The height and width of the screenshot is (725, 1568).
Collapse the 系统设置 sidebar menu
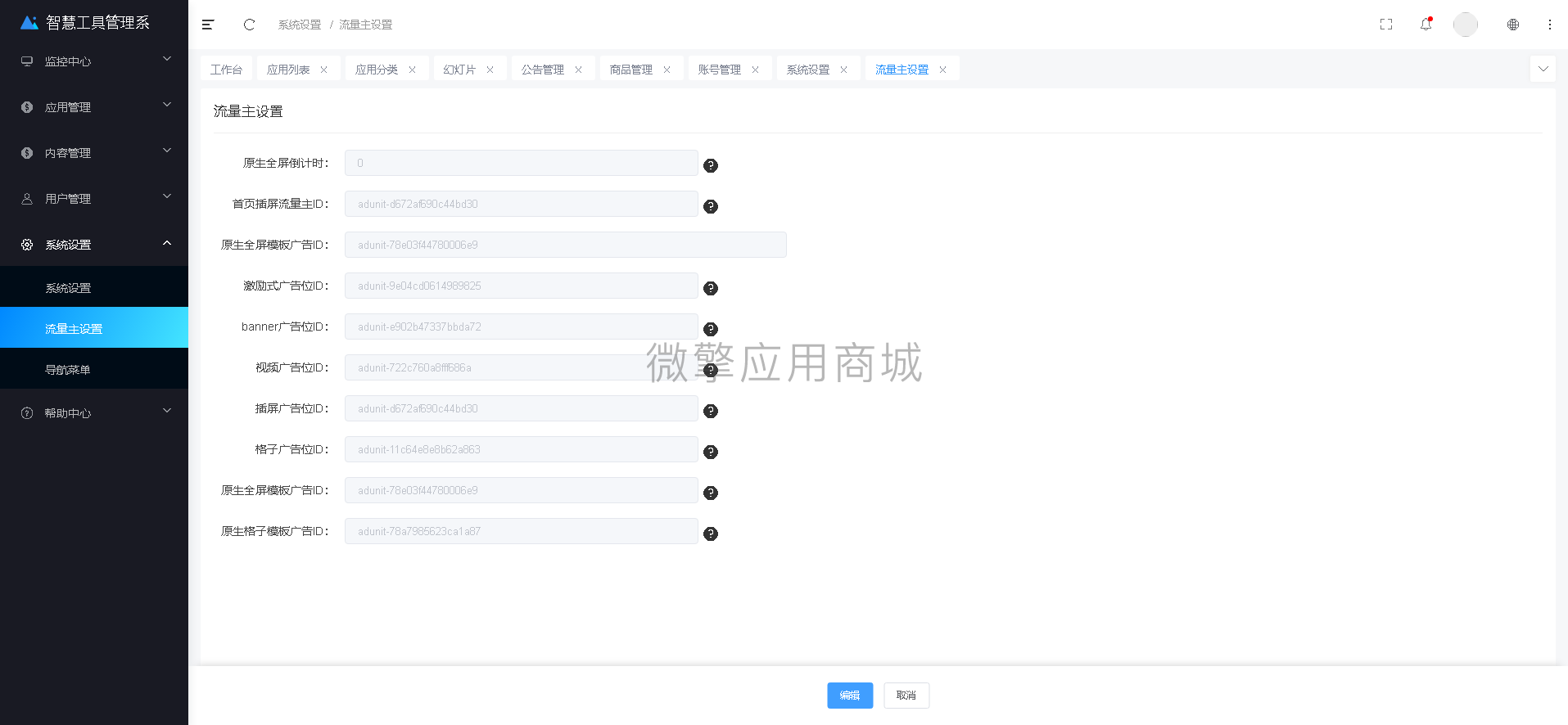click(x=94, y=245)
